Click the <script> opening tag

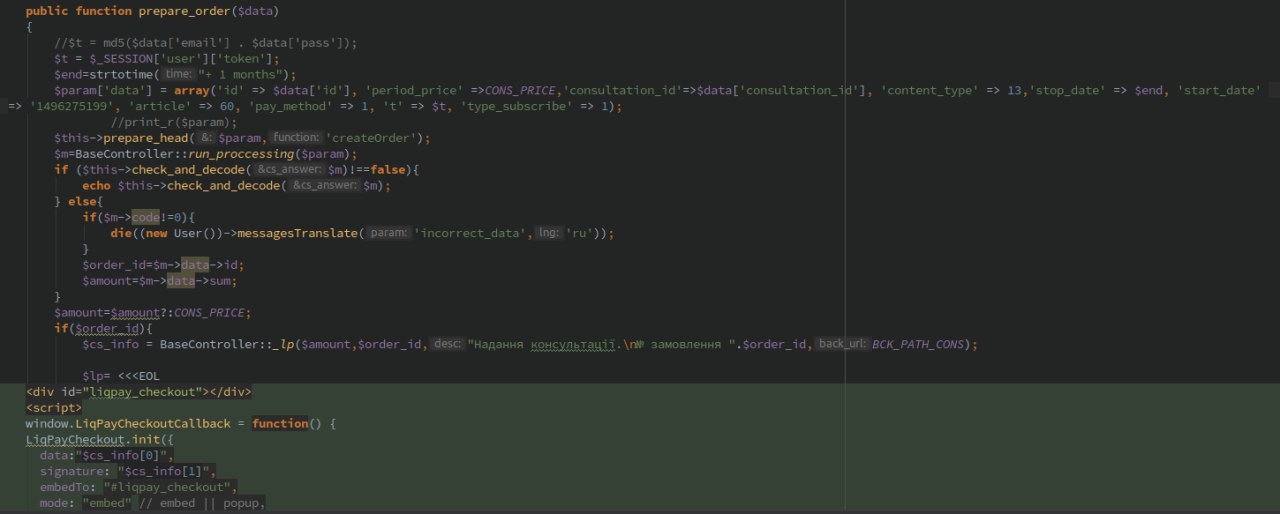(x=54, y=408)
